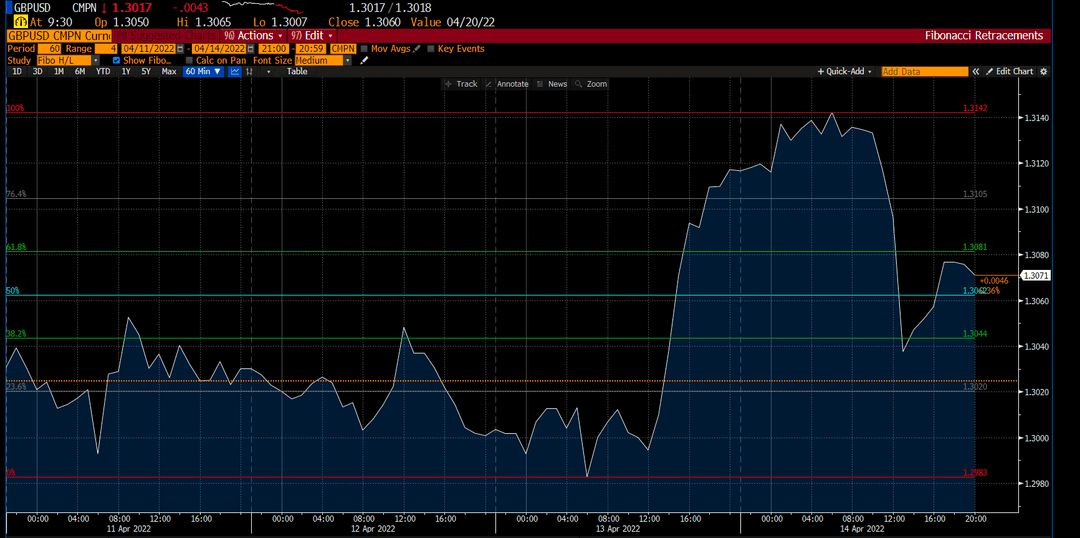Open the 60 Min interval dropdown
Image resolution: width=1080 pixels, height=538 pixels.
(204, 72)
